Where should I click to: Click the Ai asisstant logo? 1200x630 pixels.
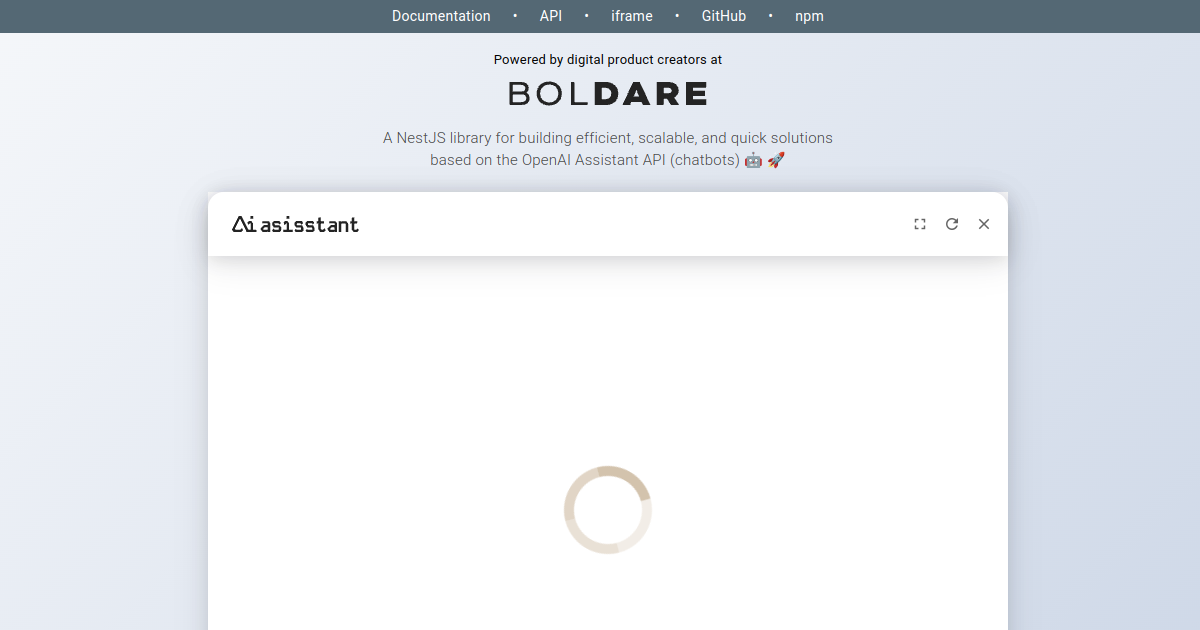click(x=295, y=224)
